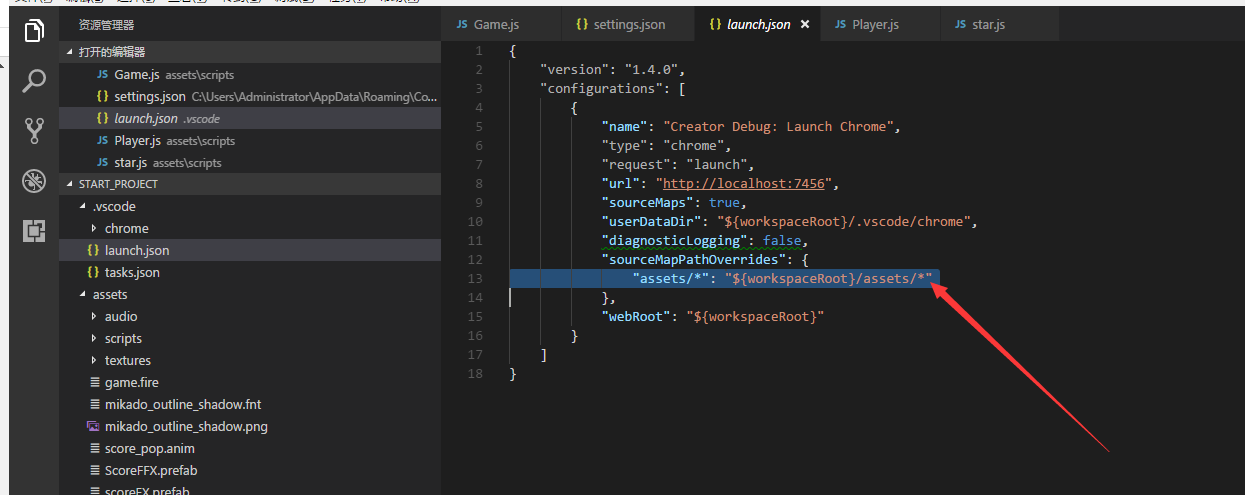Viewport: 1245px width, 495px height.
Task: Select launch.json in the open editors list
Action: [249, 118]
